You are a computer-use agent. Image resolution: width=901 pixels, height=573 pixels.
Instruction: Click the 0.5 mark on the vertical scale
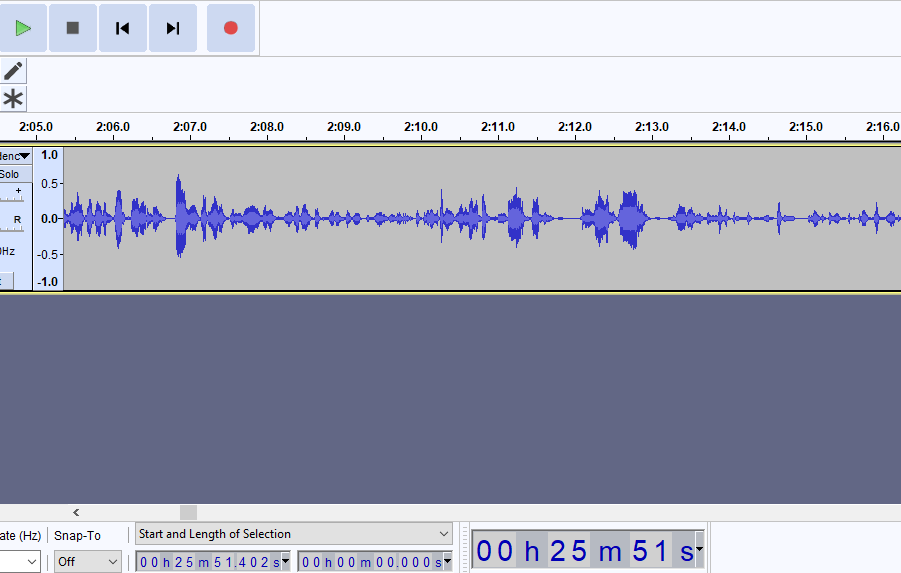pos(49,184)
